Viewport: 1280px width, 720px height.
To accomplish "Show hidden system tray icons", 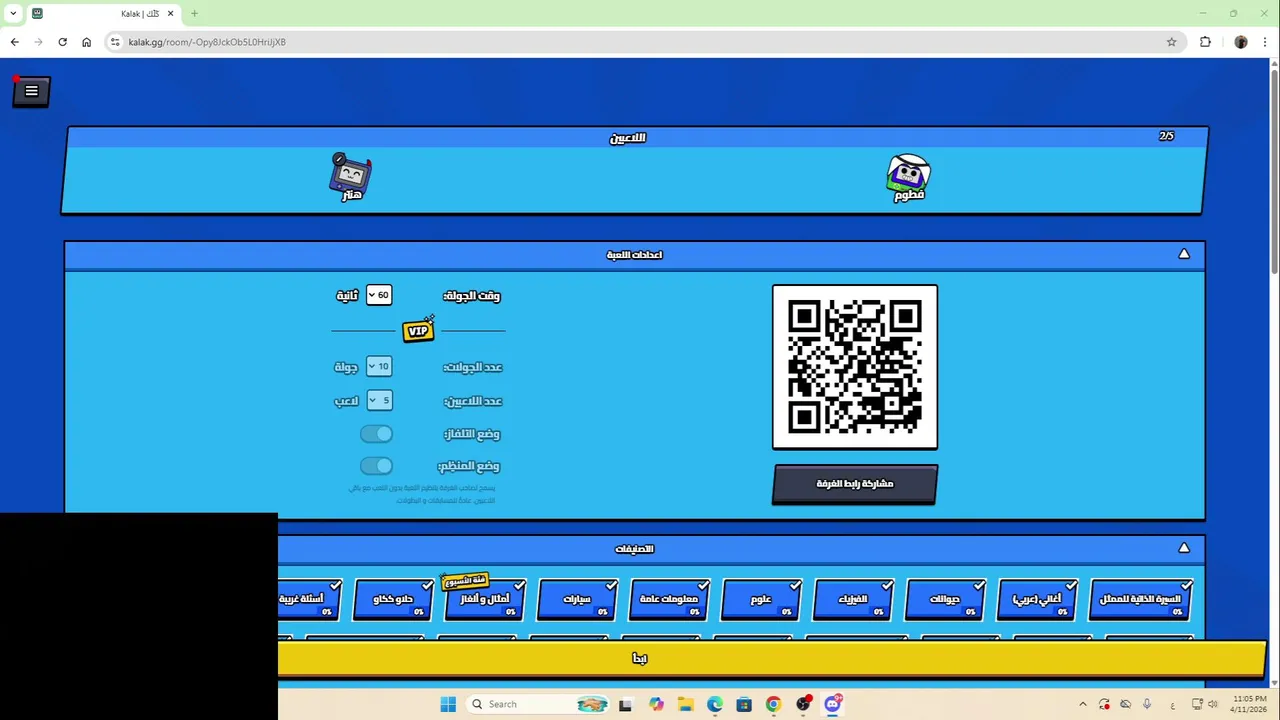I will (x=1082, y=704).
